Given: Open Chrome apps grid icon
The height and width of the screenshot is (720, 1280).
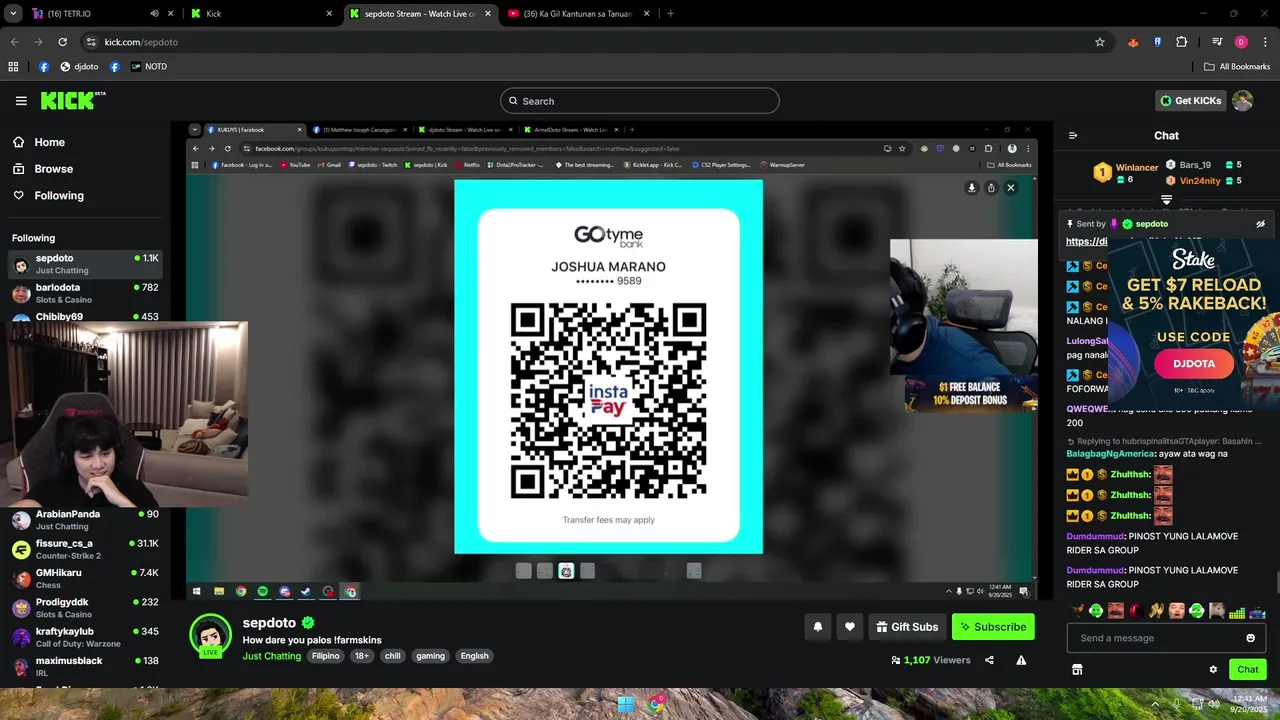Looking at the screenshot, I should tap(13, 67).
